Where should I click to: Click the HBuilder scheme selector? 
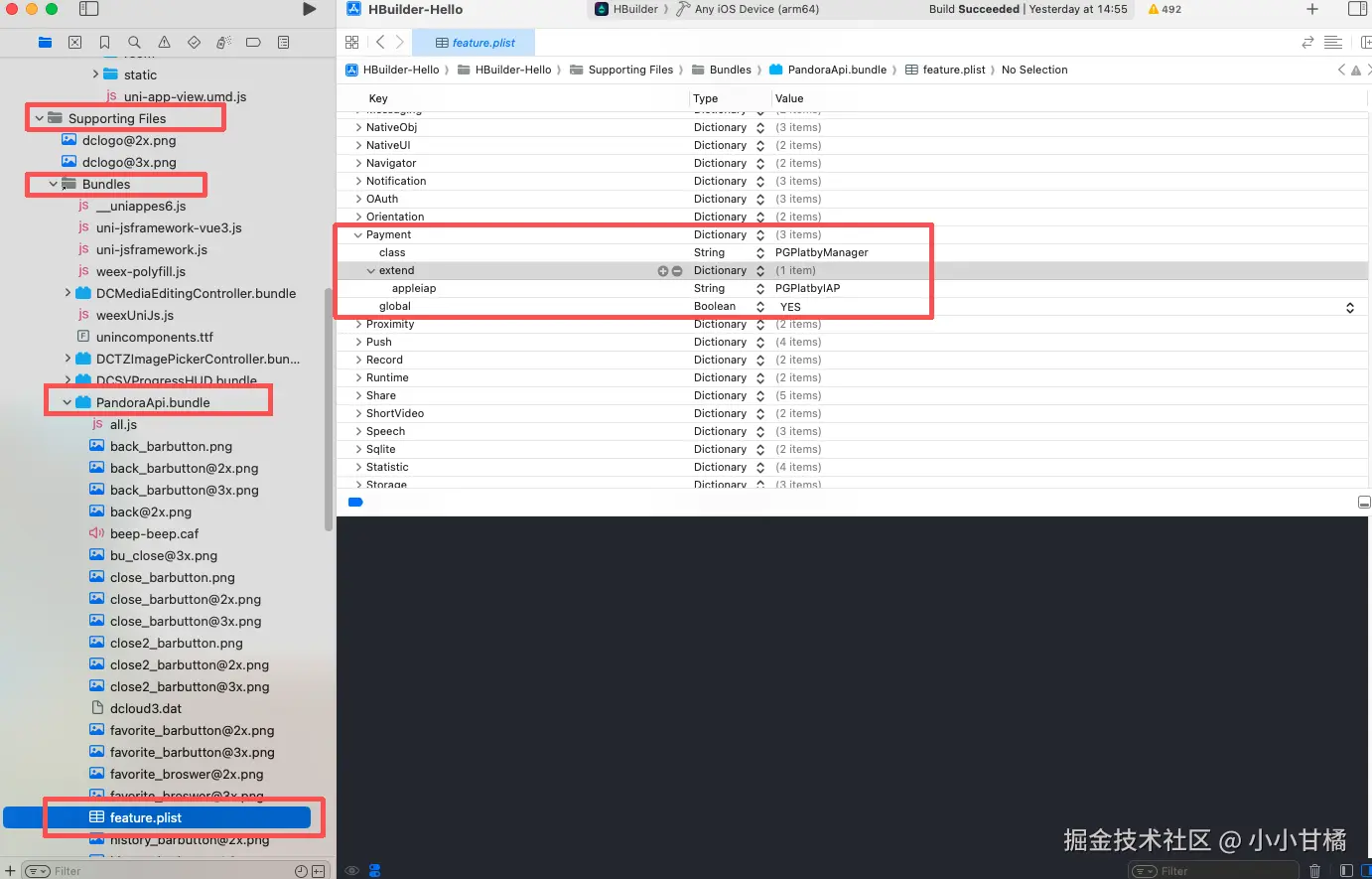627,9
